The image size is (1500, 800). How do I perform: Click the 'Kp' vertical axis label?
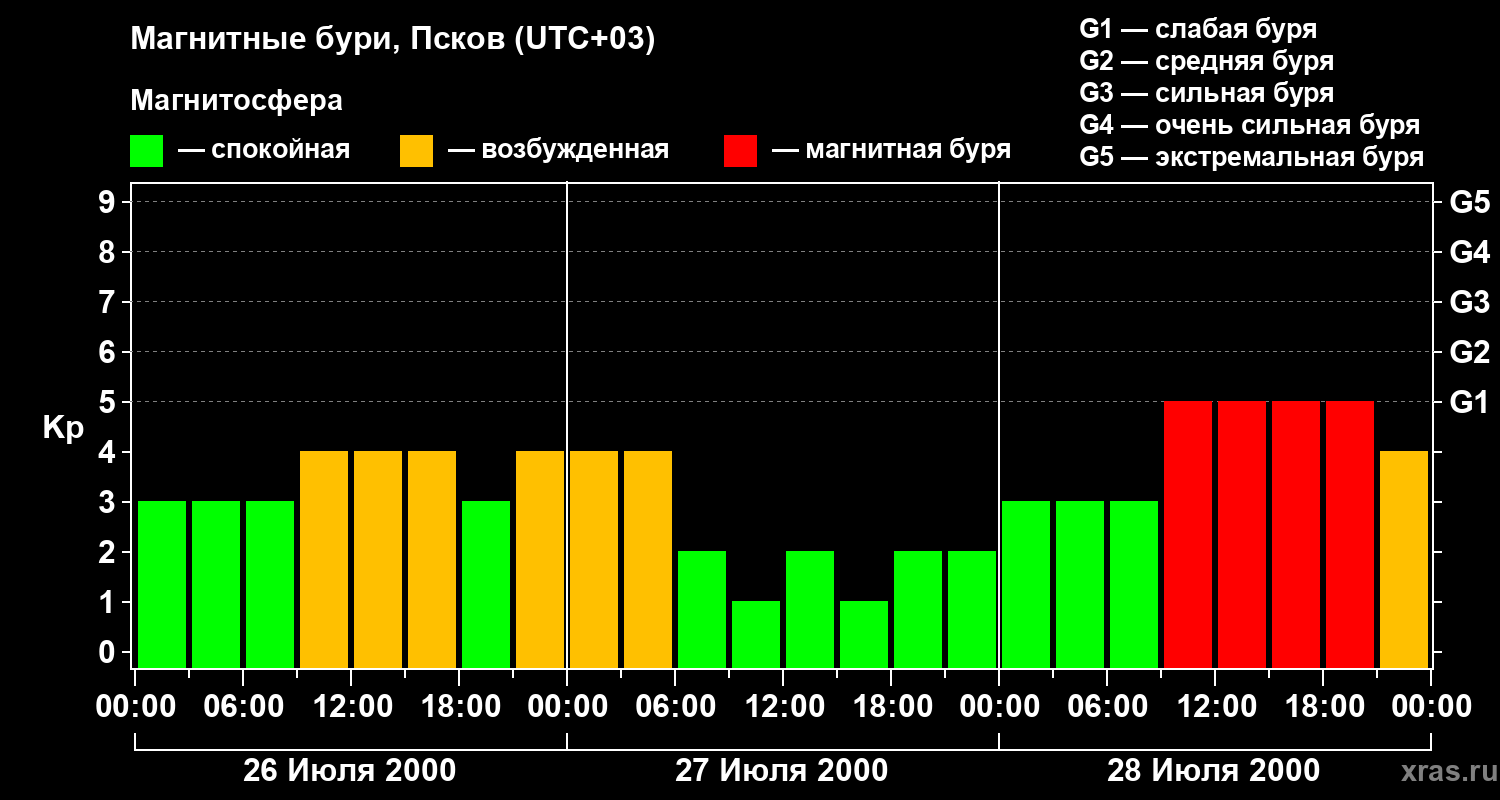click(63, 428)
